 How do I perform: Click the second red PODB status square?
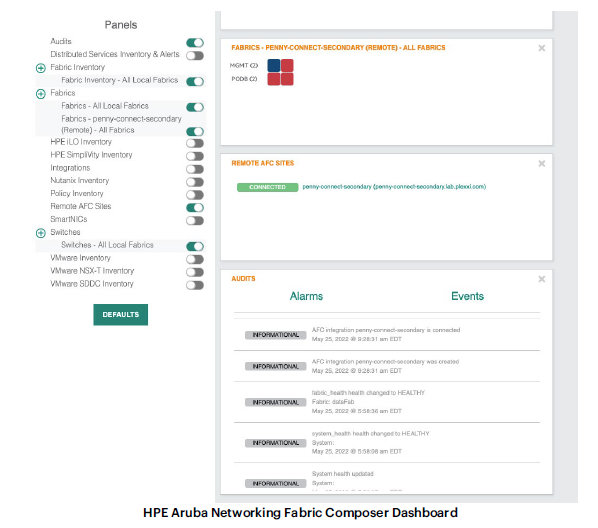click(x=287, y=79)
